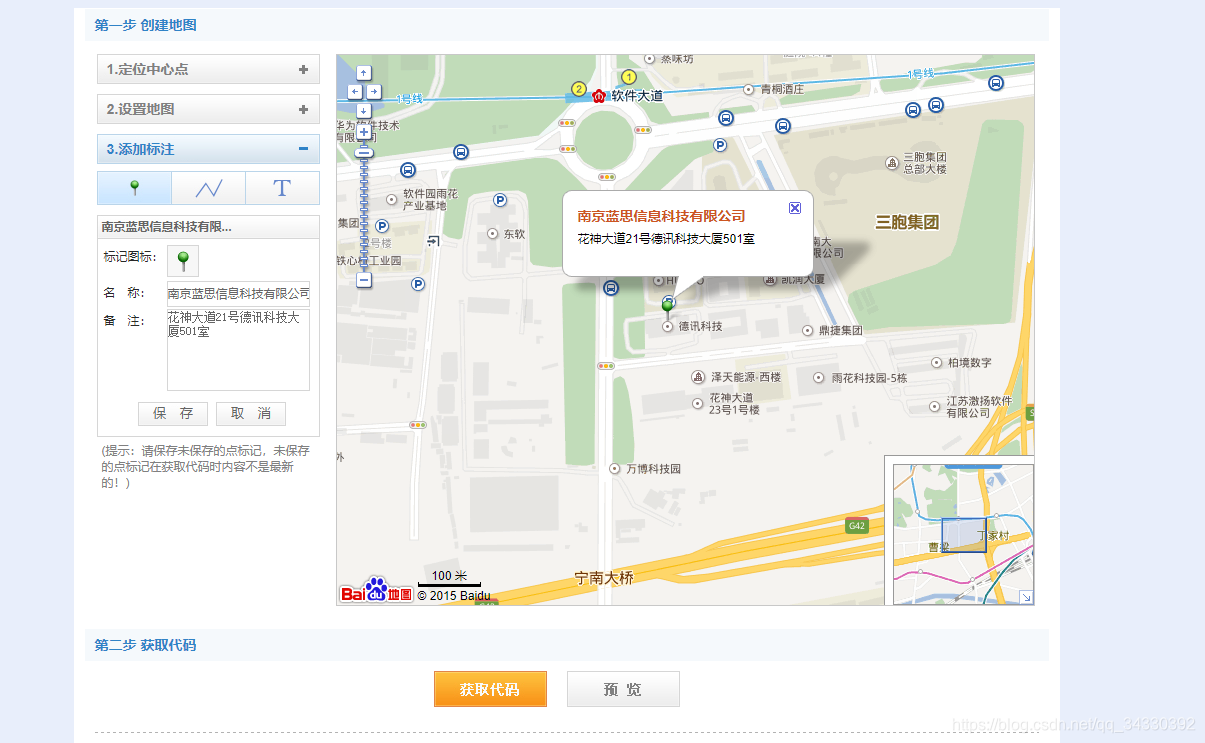Click the info window title 南京蓝思信息科技有限公司
The height and width of the screenshot is (743, 1205).
(661, 216)
